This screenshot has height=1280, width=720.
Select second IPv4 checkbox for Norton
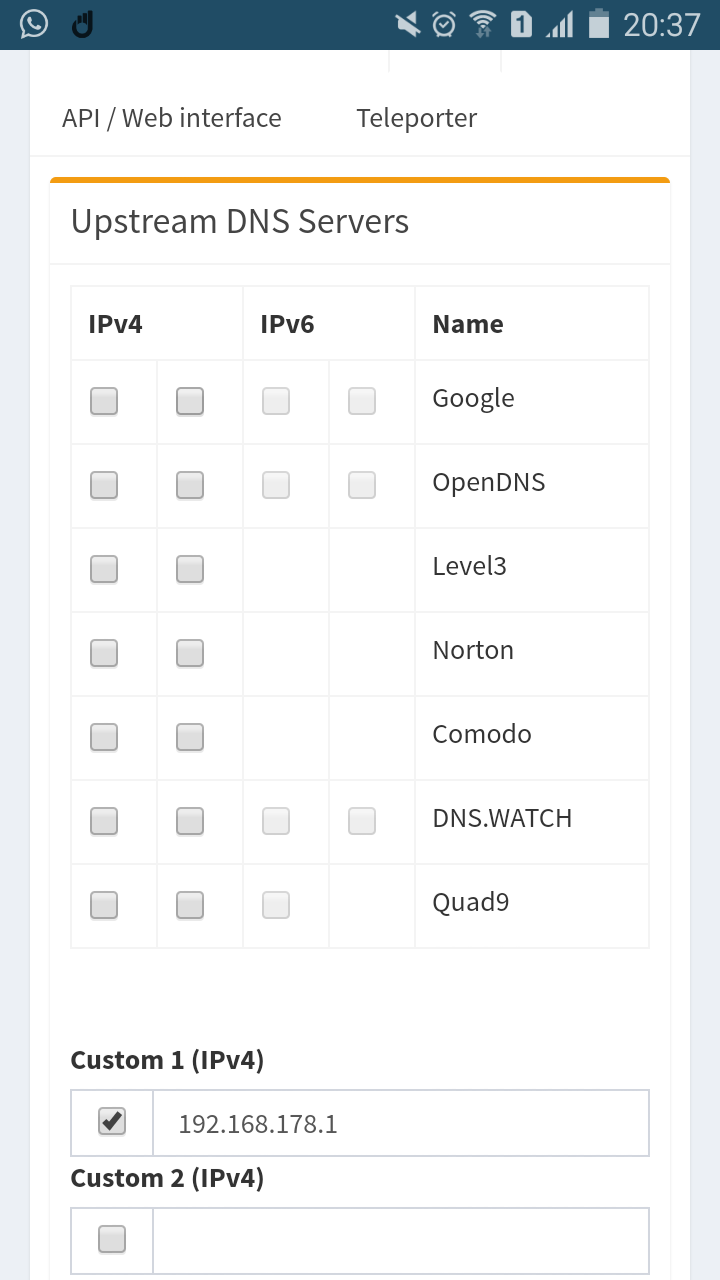pos(190,653)
